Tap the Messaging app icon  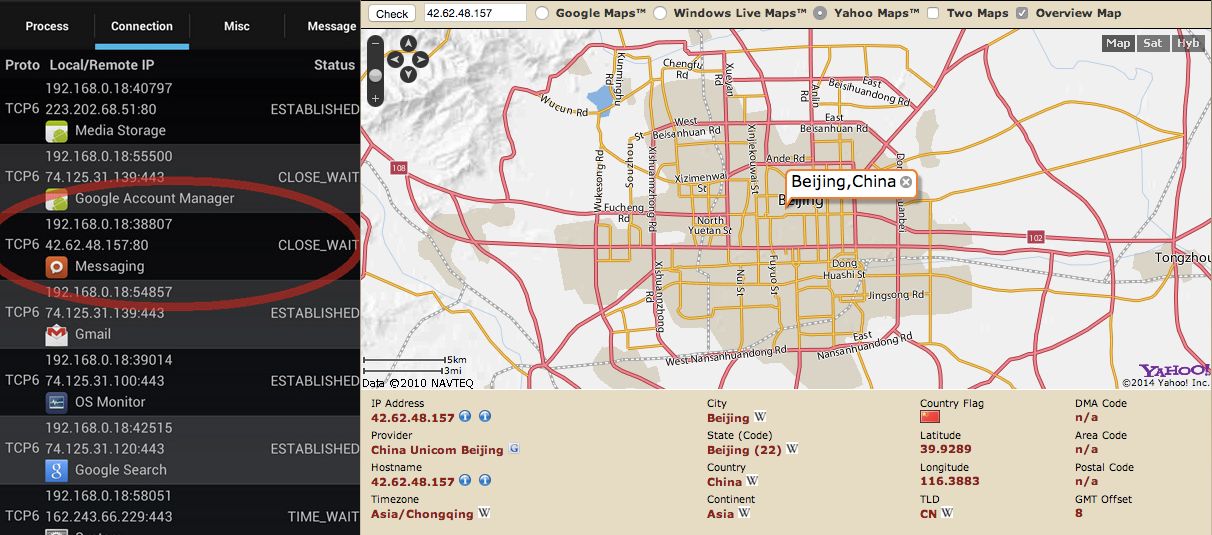[x=56, y=267]
